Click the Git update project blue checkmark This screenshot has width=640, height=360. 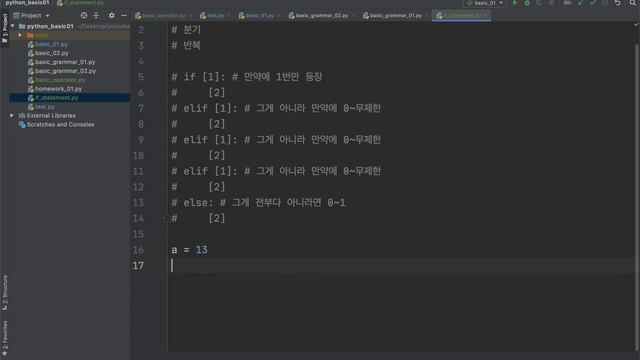point(581,3)
